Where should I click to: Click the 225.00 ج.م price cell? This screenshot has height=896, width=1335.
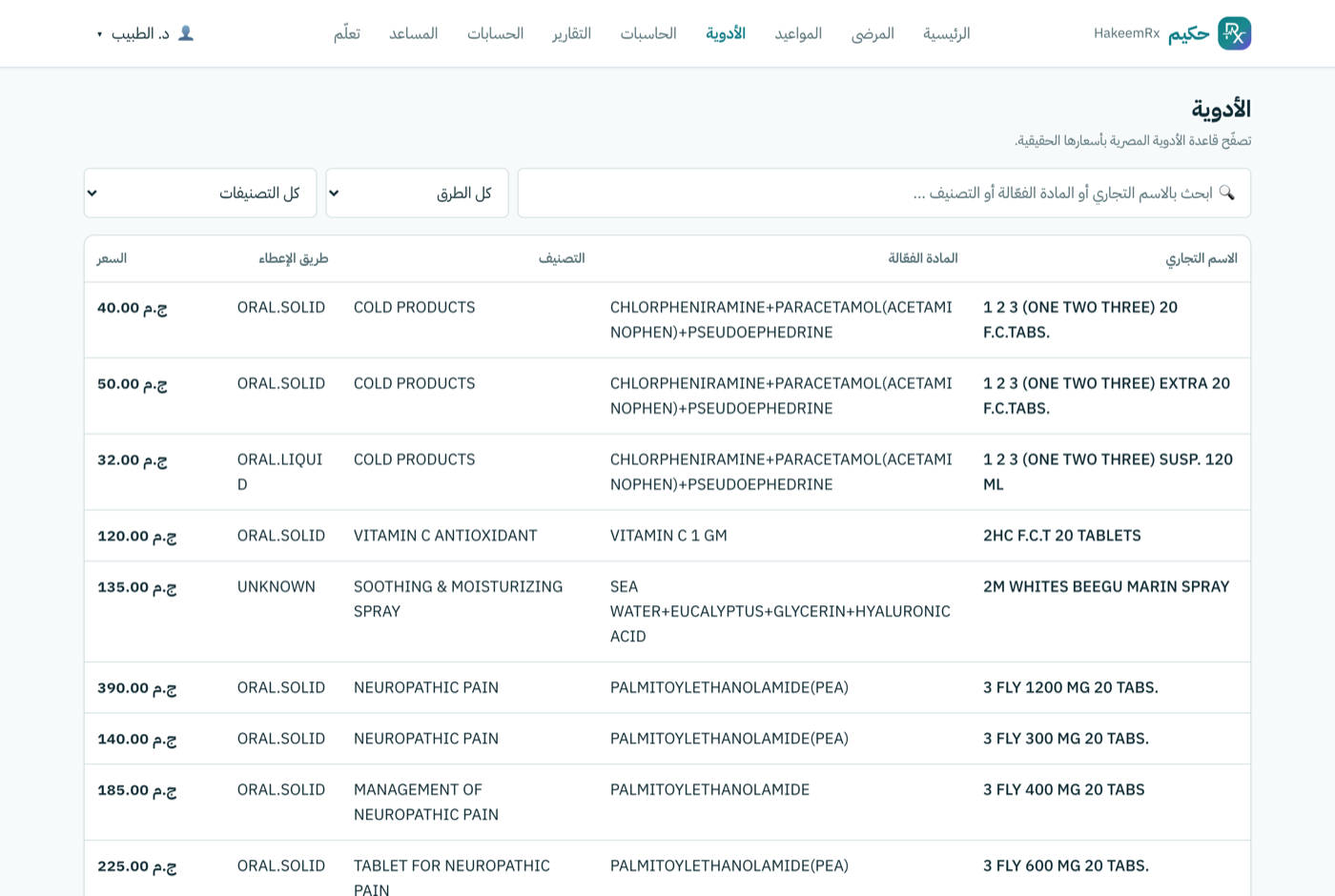[136, 866]
